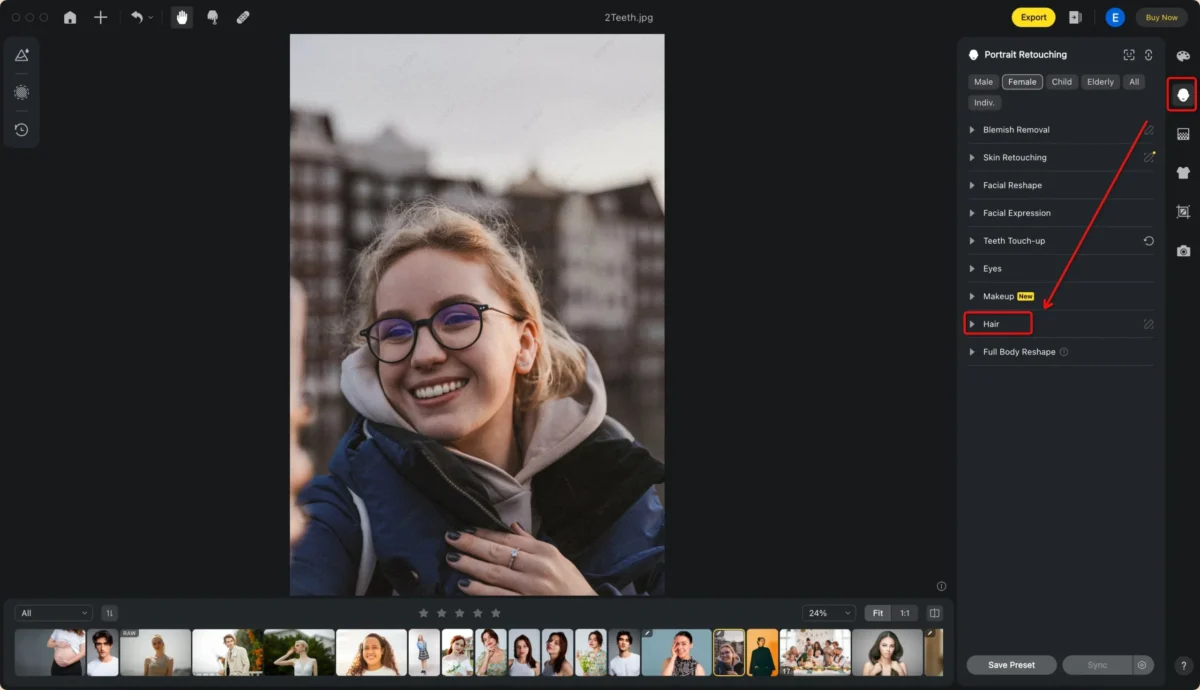
Task: Toggle the compare split-view button
Action: [935, 613]
